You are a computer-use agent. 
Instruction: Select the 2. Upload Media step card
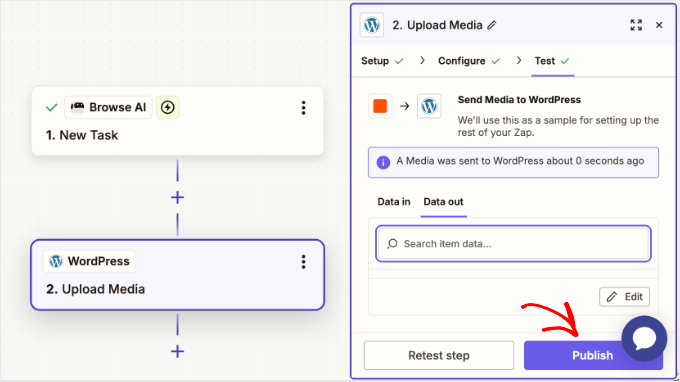[x=177, y=275]
